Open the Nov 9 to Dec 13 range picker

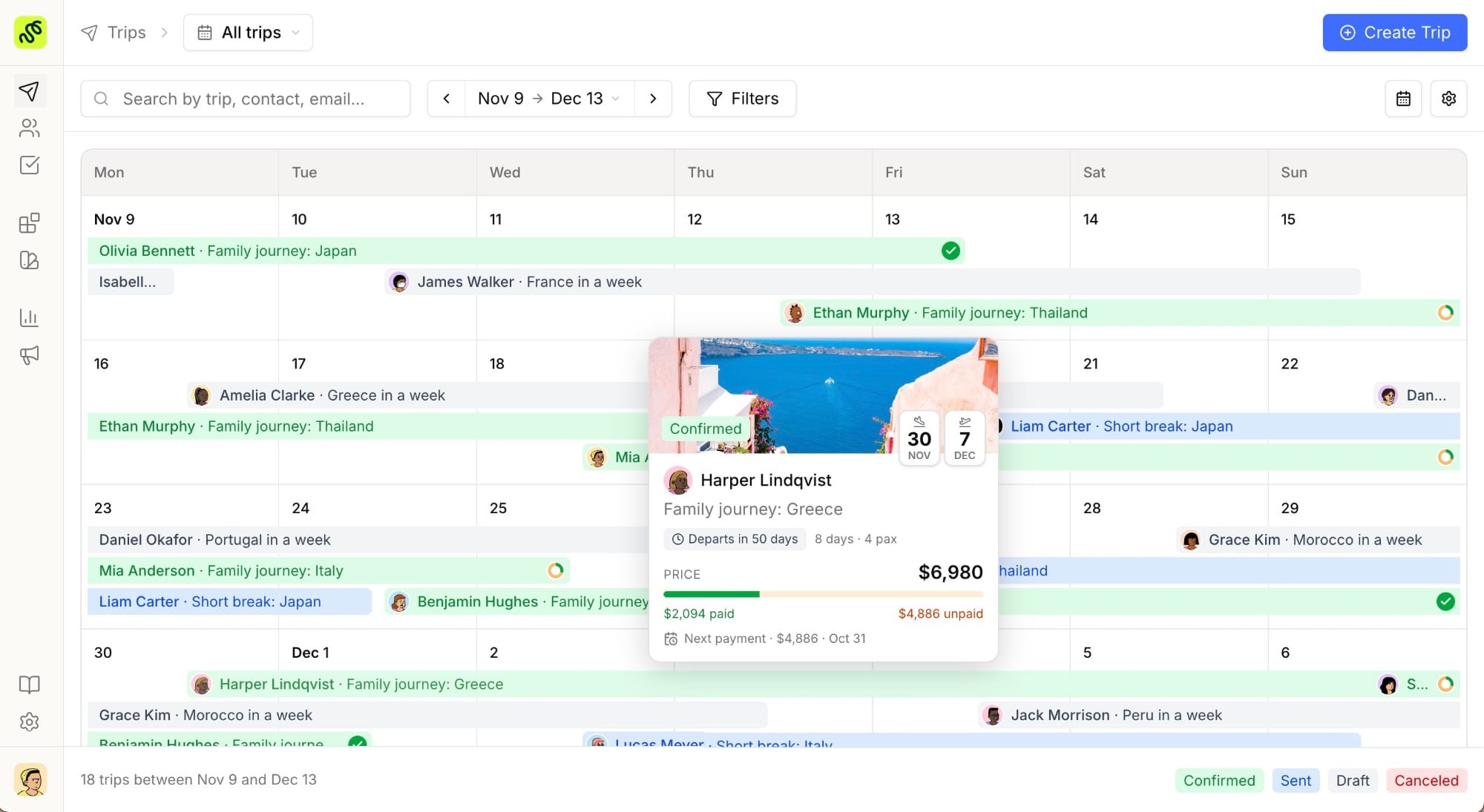[x=549, y=99]
